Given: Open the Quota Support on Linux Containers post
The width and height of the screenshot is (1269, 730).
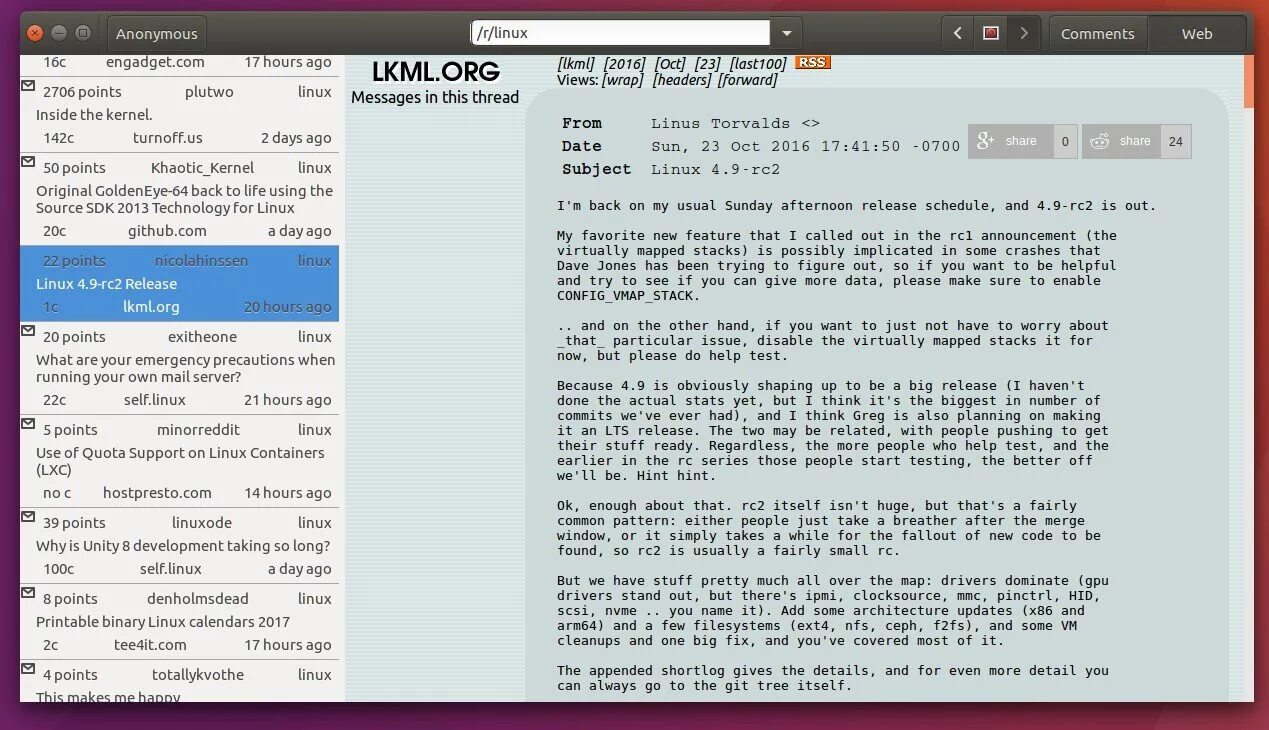Looking at the screenshot, I should pos(180,461).
